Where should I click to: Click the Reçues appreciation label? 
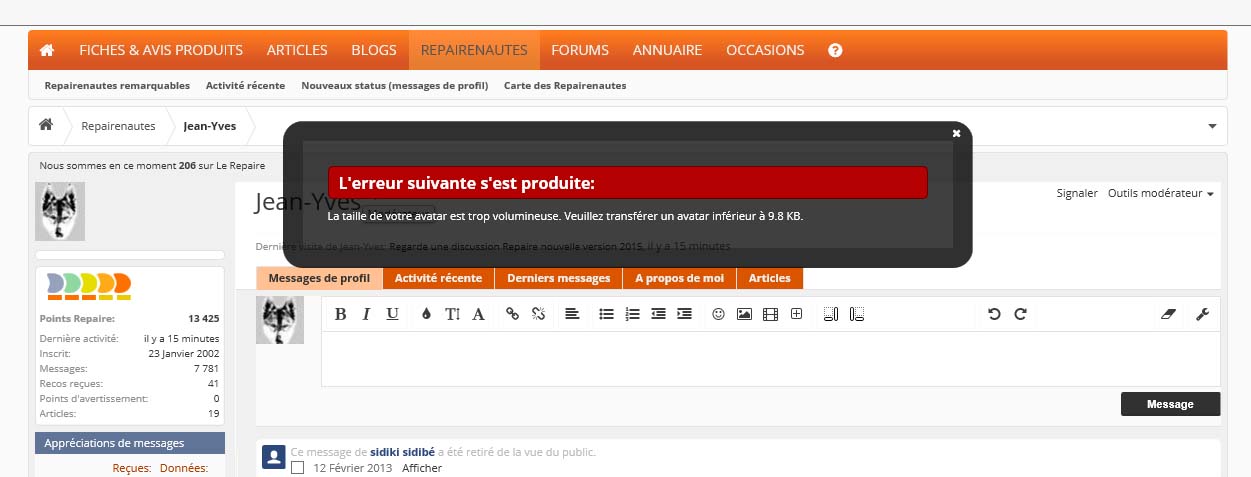131,468
